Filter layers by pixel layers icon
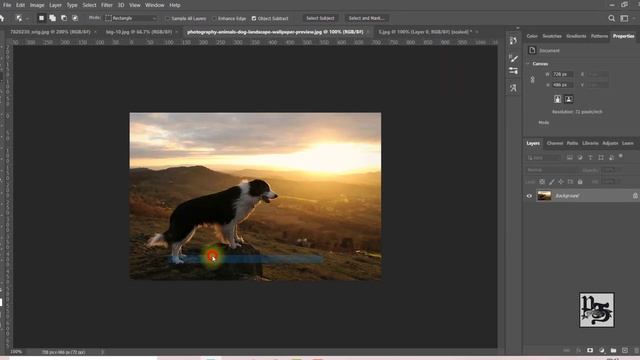This screenshot has height=360, width=640. click(x=570, y=158)
